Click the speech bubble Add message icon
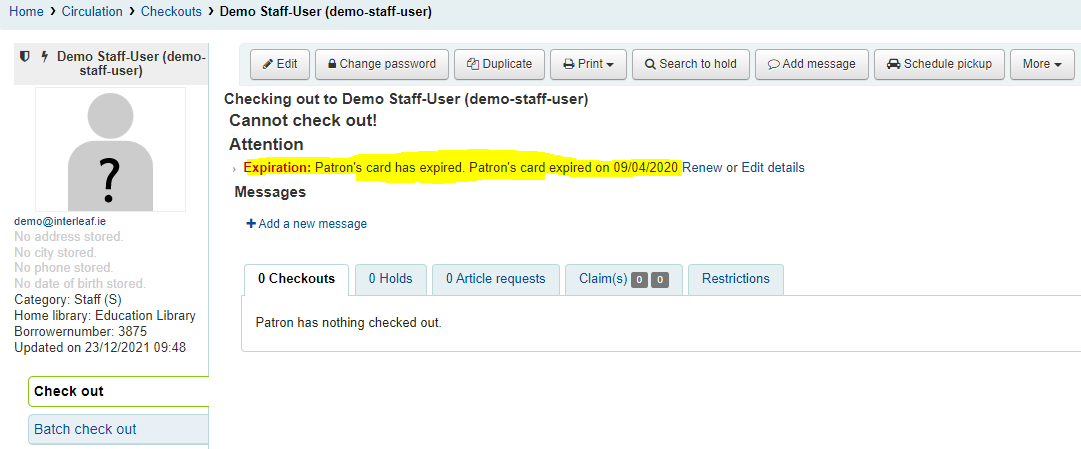 point(774,64)
